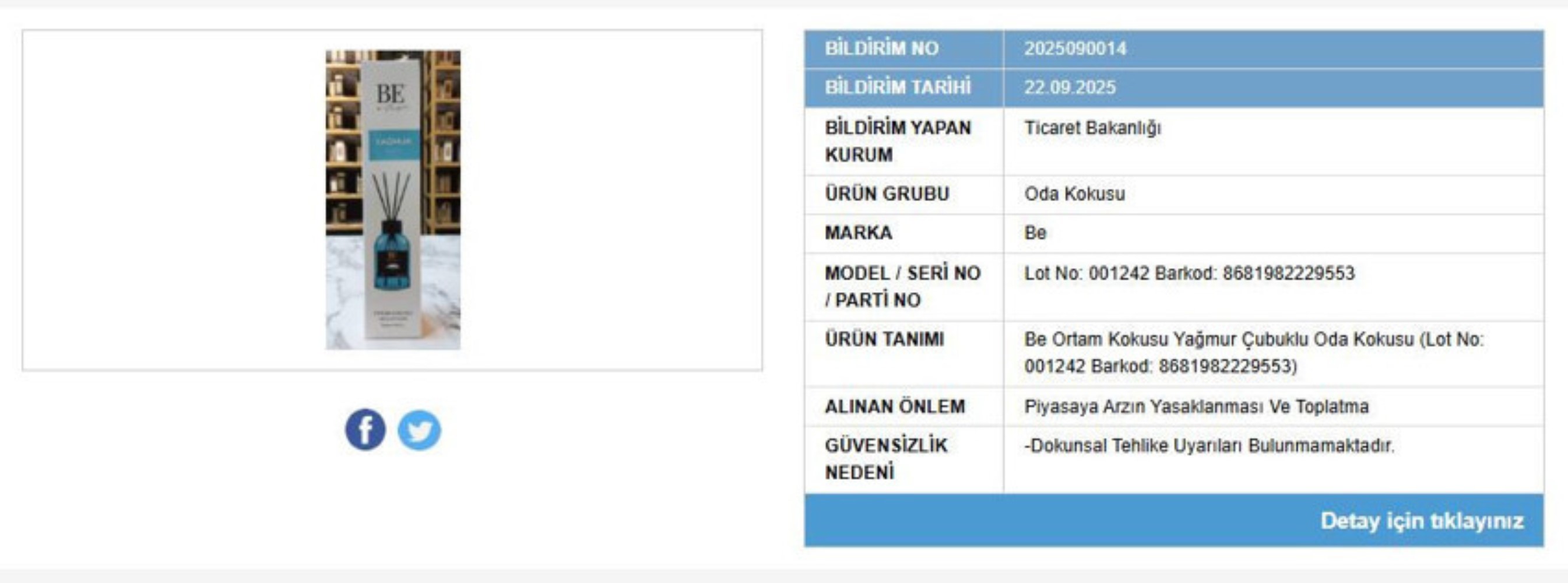Click the 'GÜVENSİZLİK NEDENİ' label

click(x=886, y=459)
